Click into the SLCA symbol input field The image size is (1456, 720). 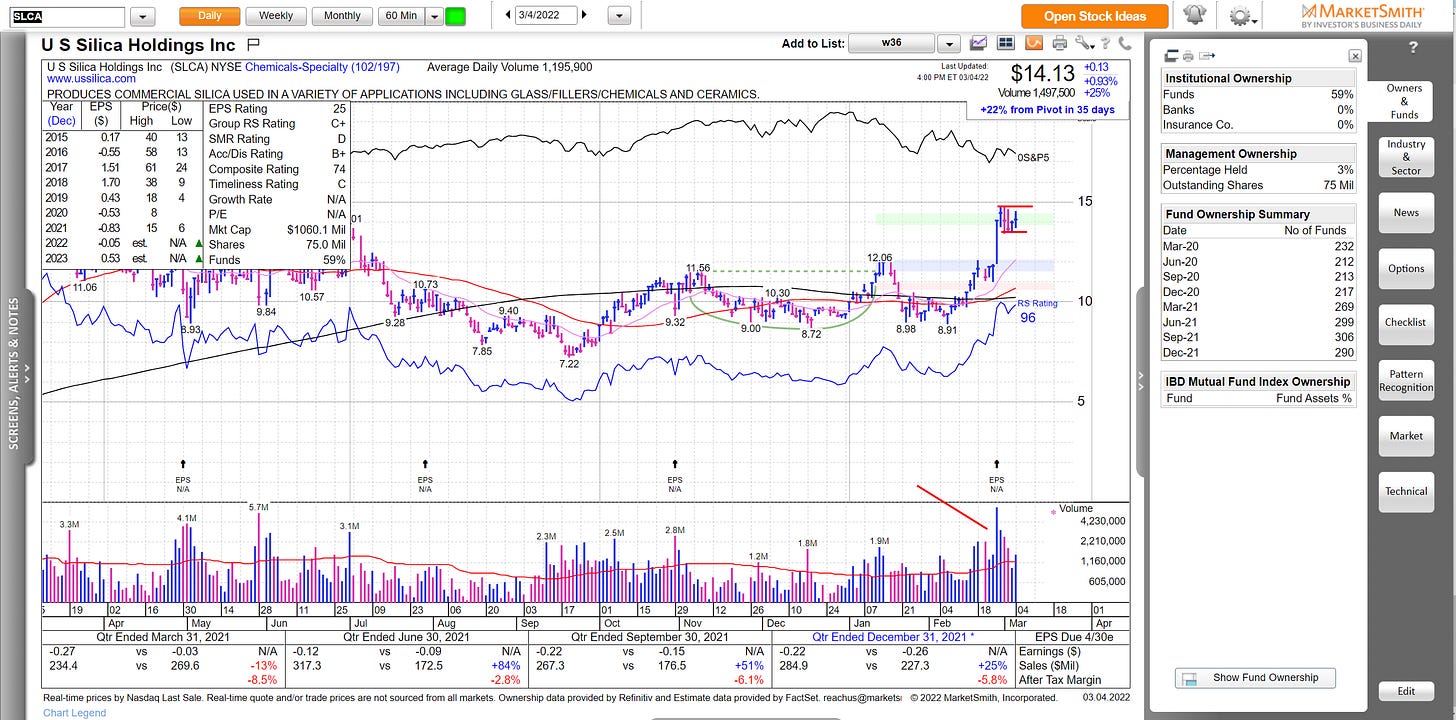click(x=68, y=17)
